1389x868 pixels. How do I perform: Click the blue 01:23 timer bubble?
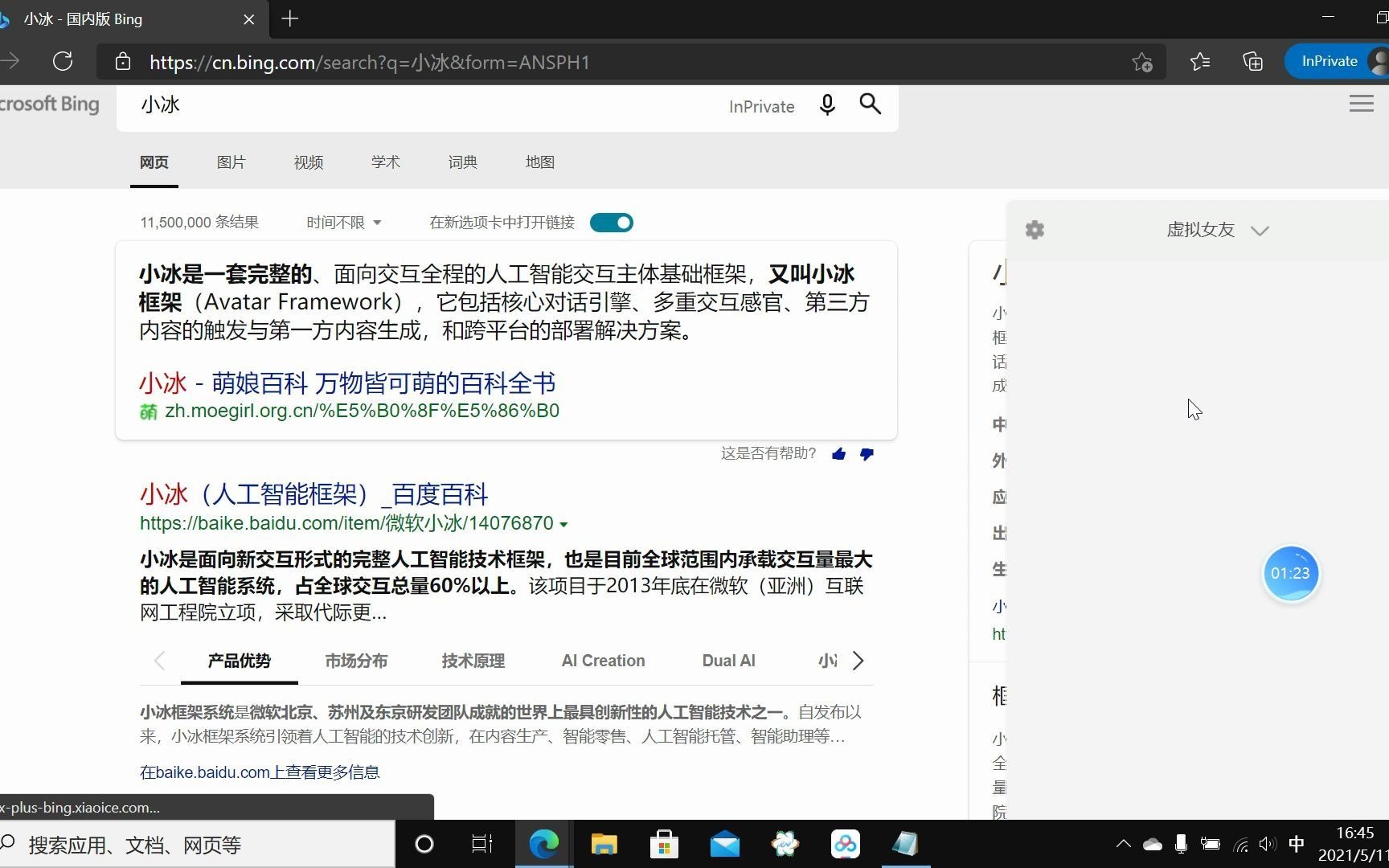tap(1290, 573)
